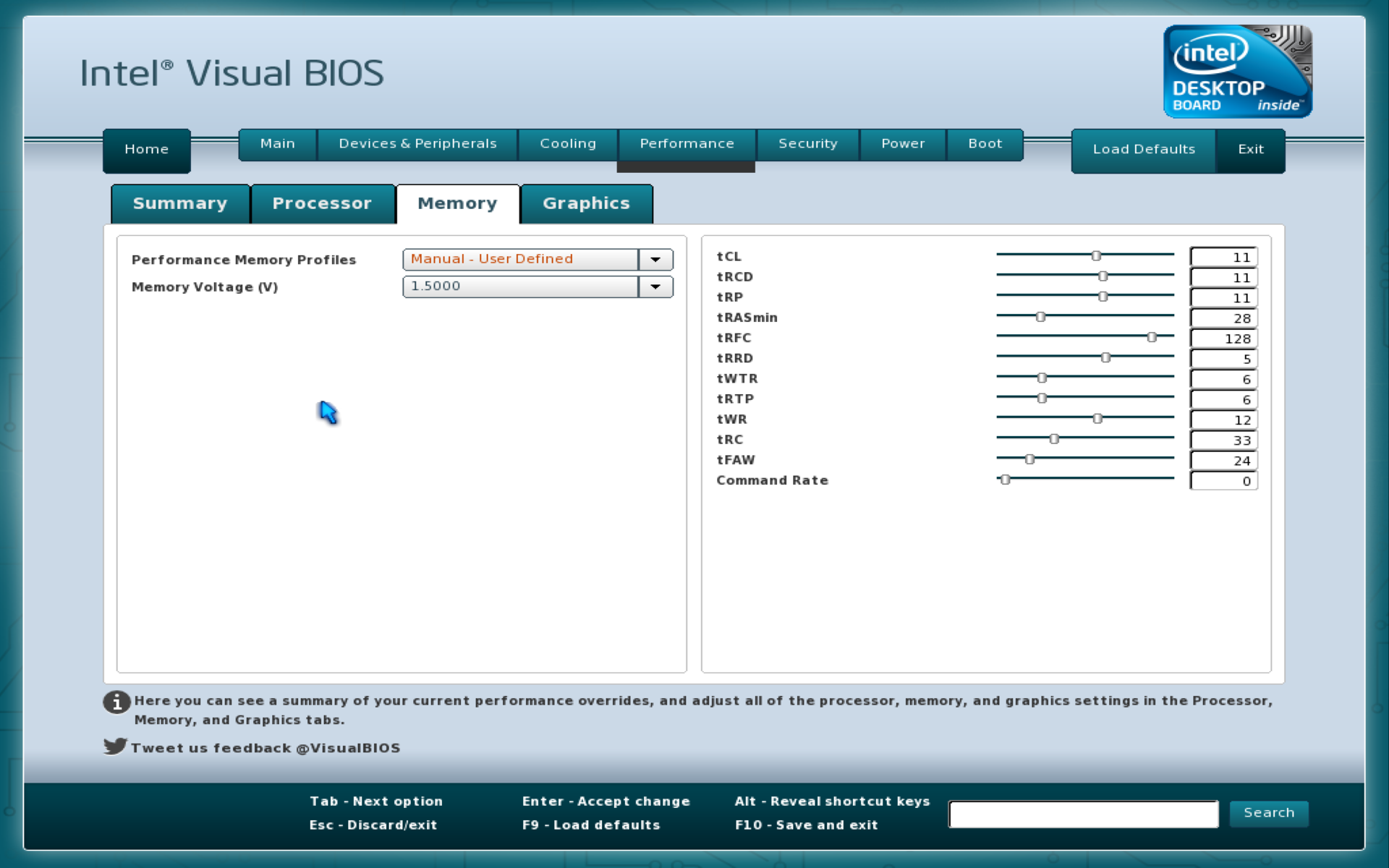Viewport: 1389px width, 868px height.
Task: Click the 'Memory Voltage (V)' label
Action: [x=205, y=287]
